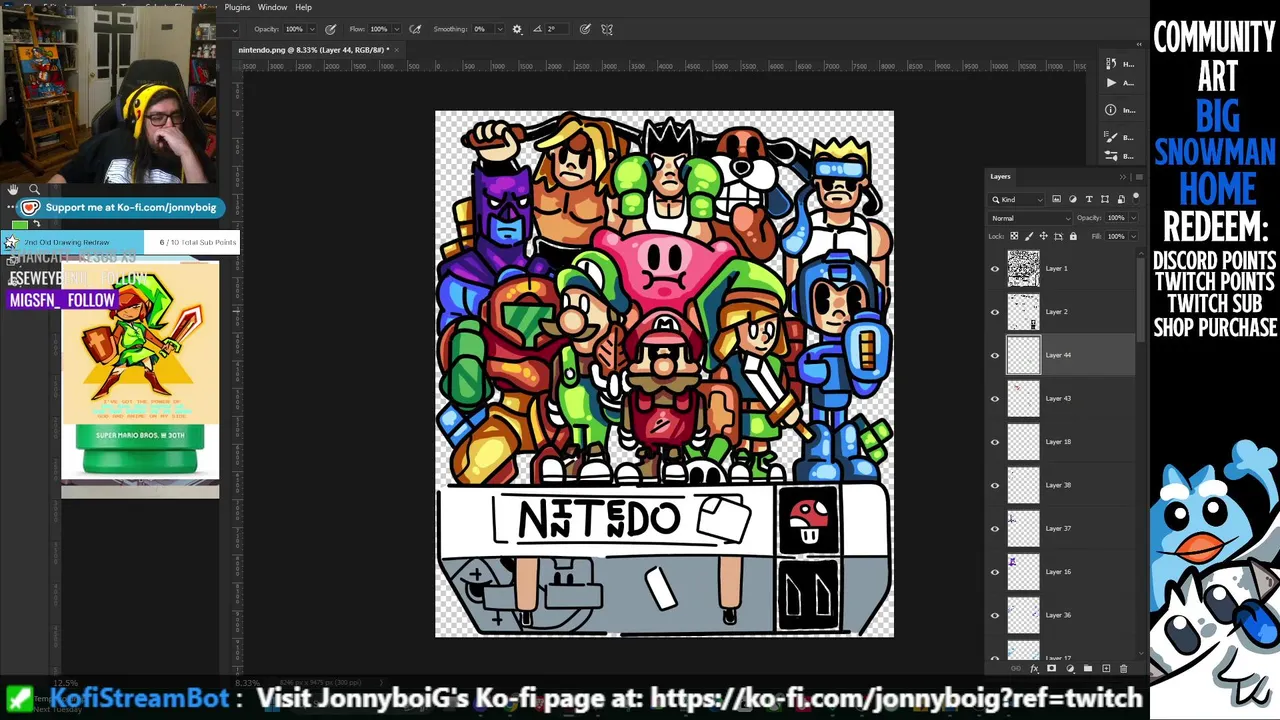Open the Flow value dropdown
Image resolution: width=1280 pixels, height=720 pixels.
[397, 29]
